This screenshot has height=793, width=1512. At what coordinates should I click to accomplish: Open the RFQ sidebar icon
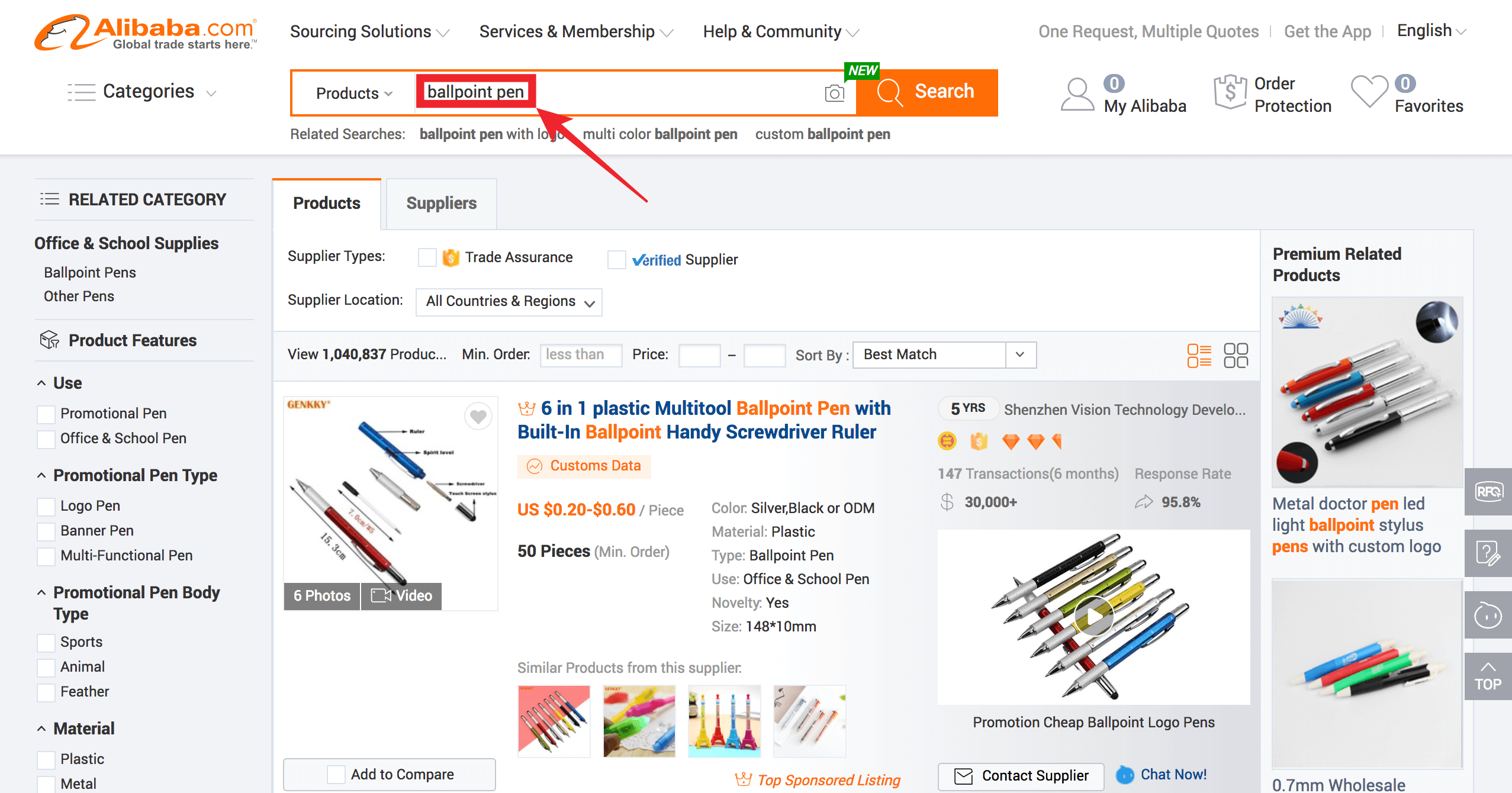pos(1488,491)
